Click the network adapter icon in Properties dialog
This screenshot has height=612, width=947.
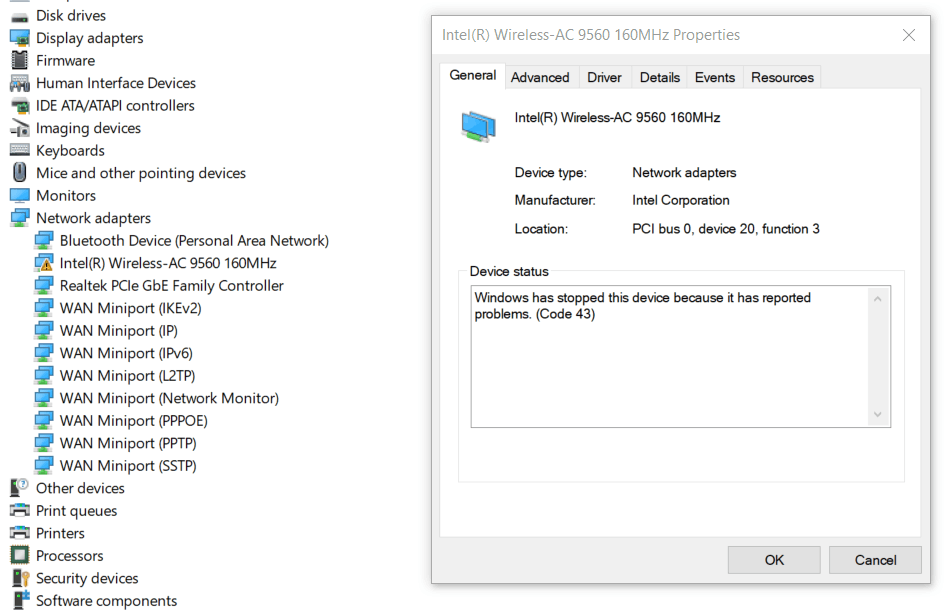coord(478,127)
